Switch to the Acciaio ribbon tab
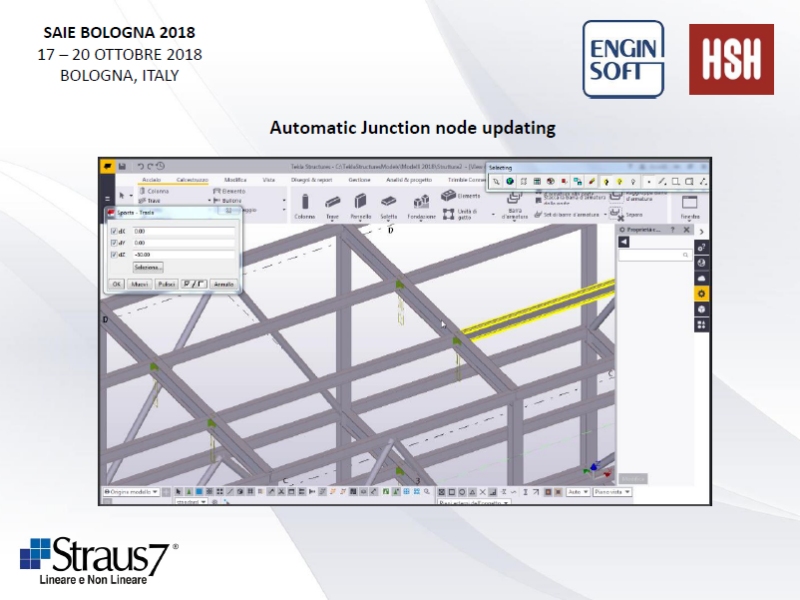This screenshot has width=800, height=600. [x=151, y=179]
